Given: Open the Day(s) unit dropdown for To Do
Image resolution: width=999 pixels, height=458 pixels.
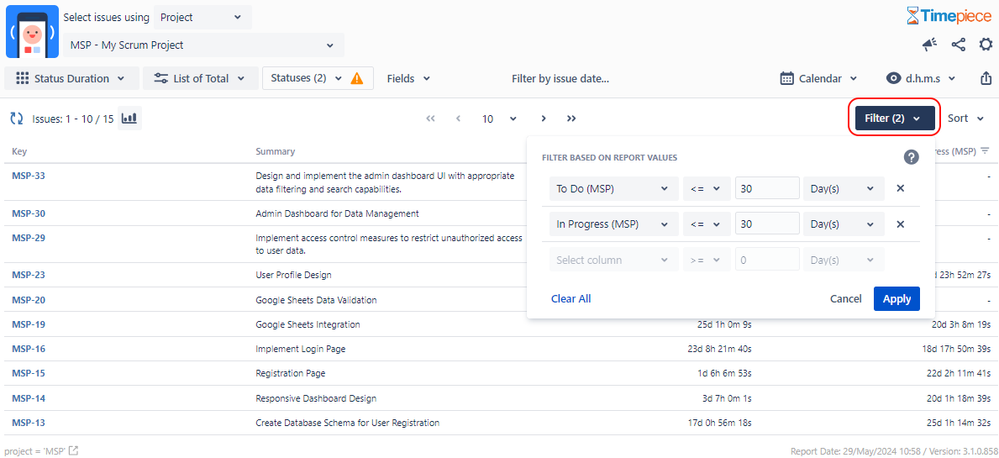Looking at the screenshot, I should point(844,189).
